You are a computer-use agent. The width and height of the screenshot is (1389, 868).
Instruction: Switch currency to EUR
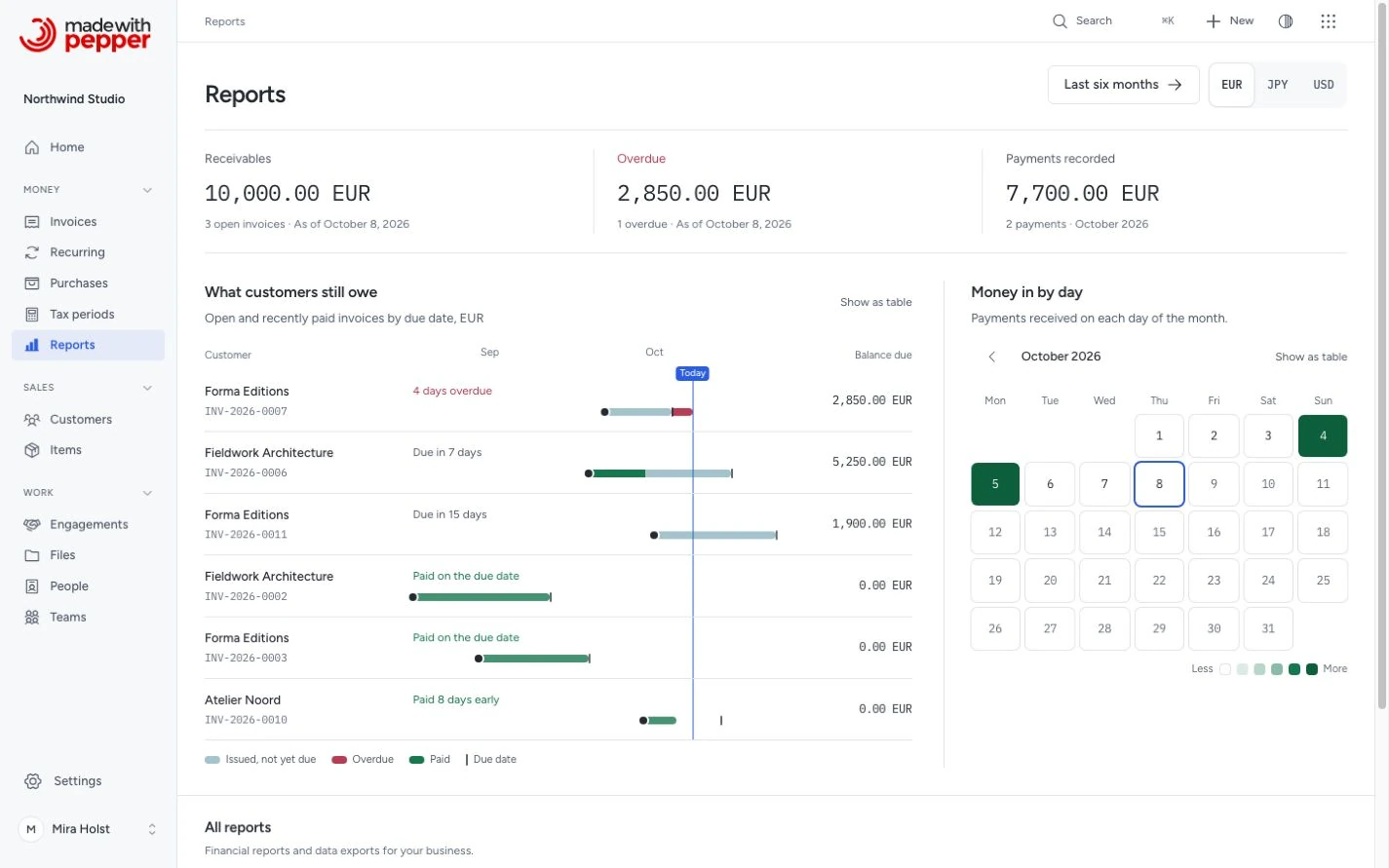(x=1232, y=85)
